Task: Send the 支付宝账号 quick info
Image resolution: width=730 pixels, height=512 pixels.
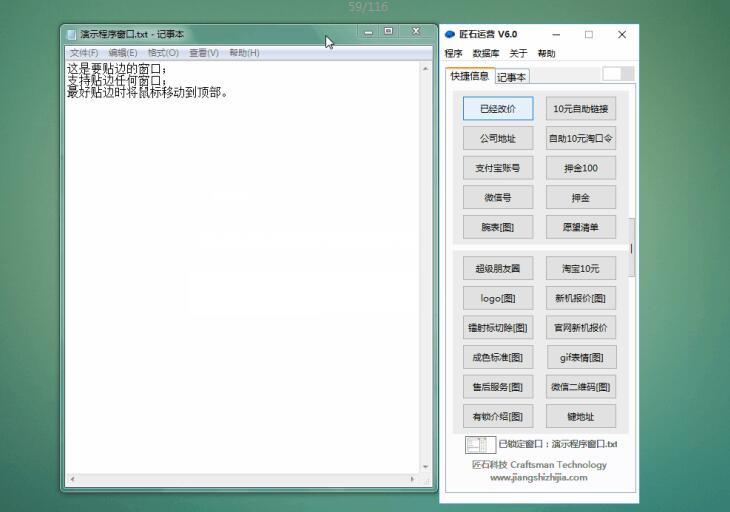Action: 498,168
